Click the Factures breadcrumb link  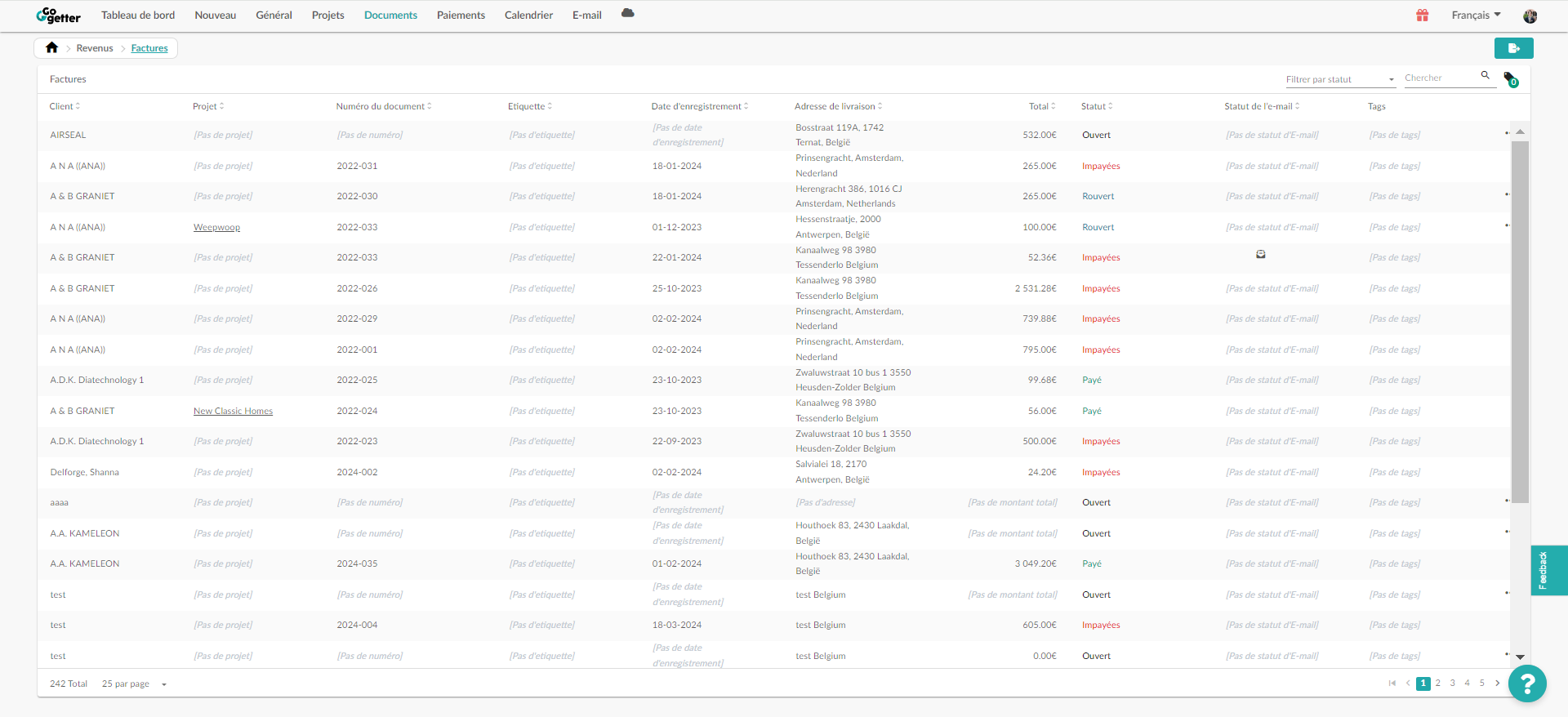[149, 48]
